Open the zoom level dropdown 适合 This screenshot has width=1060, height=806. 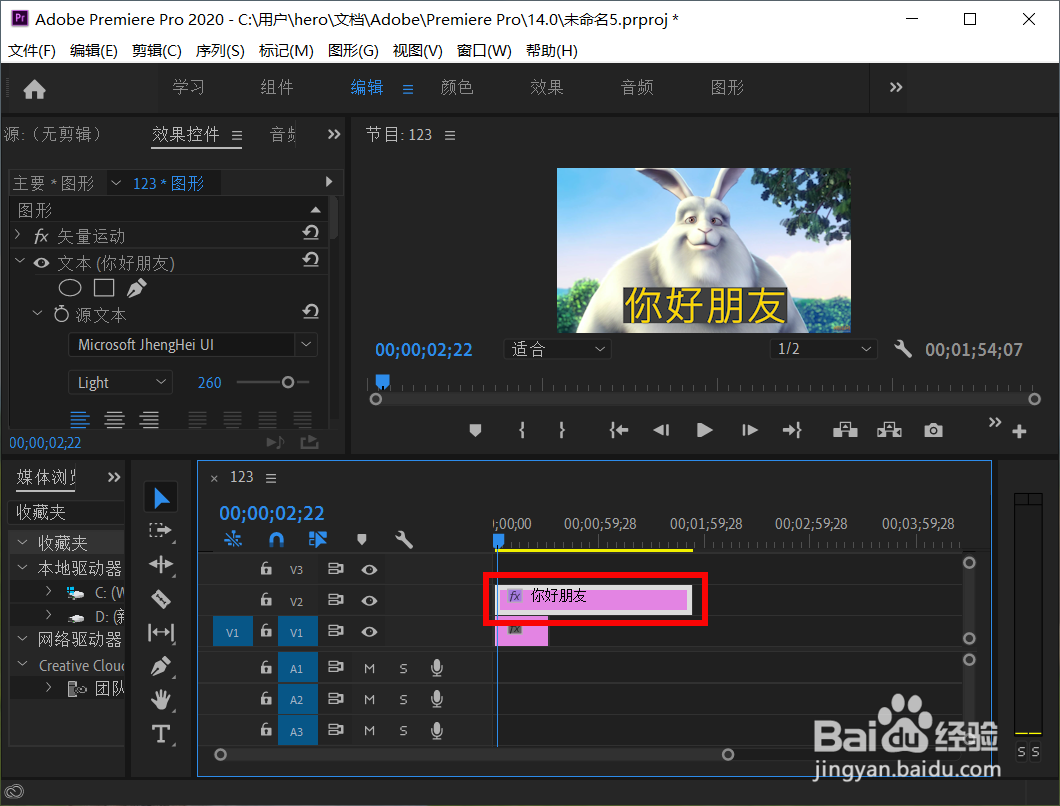click(x=557, y=349)
